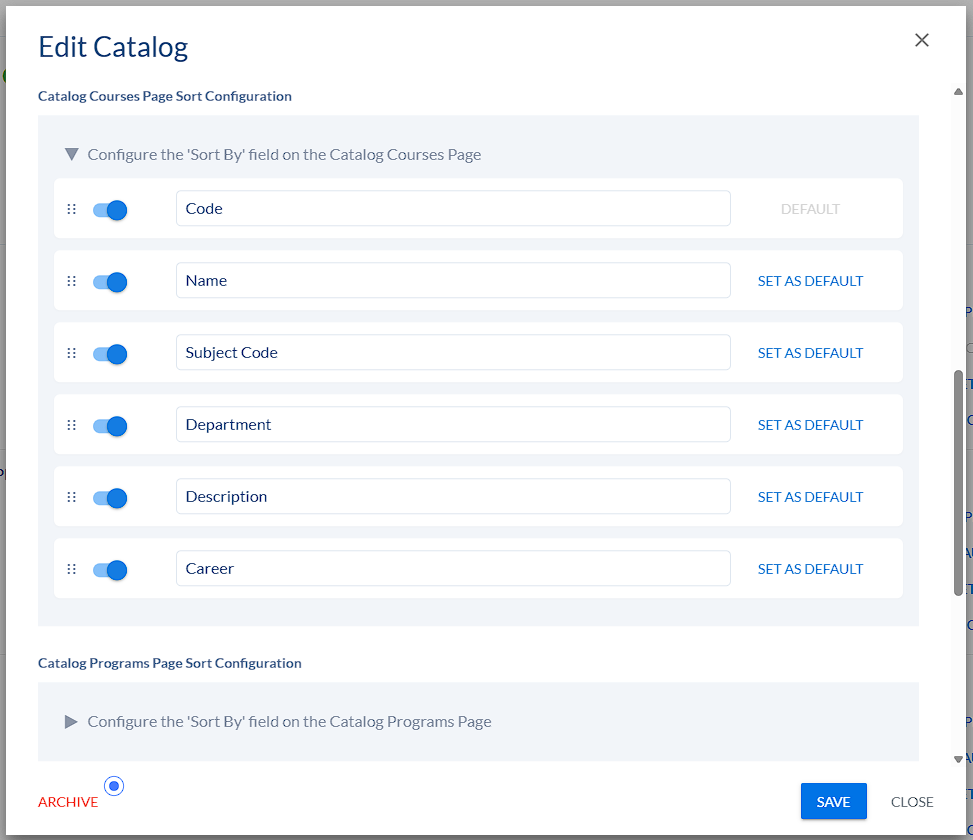The width and height of the screenshot is (973, 840).
Task: Edit the Description label field
Action: (453, 496)
